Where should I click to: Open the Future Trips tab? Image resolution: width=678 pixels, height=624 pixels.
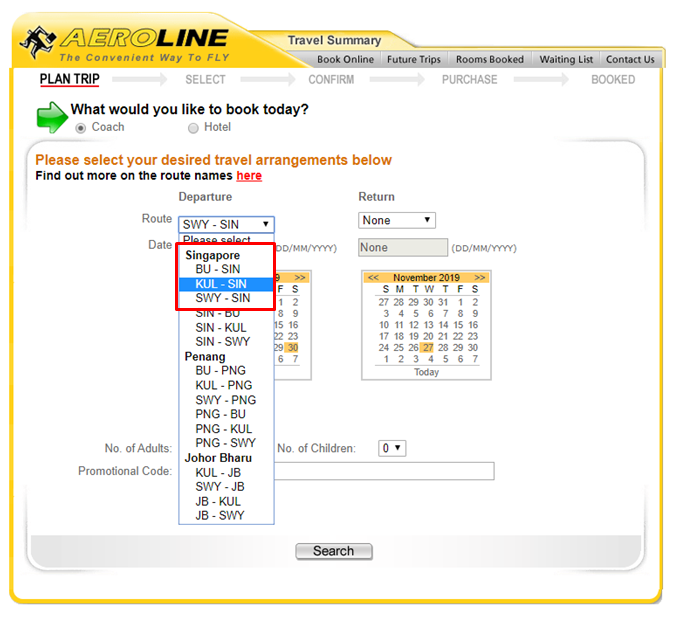[413, 59]
